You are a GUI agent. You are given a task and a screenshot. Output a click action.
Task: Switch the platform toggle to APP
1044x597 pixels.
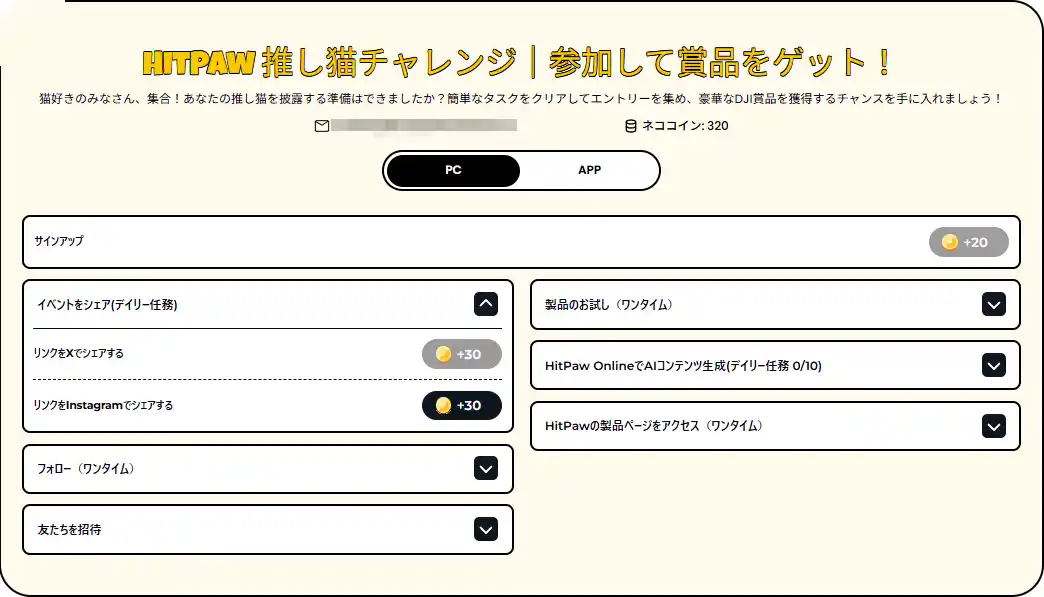[x=589, y=170]
